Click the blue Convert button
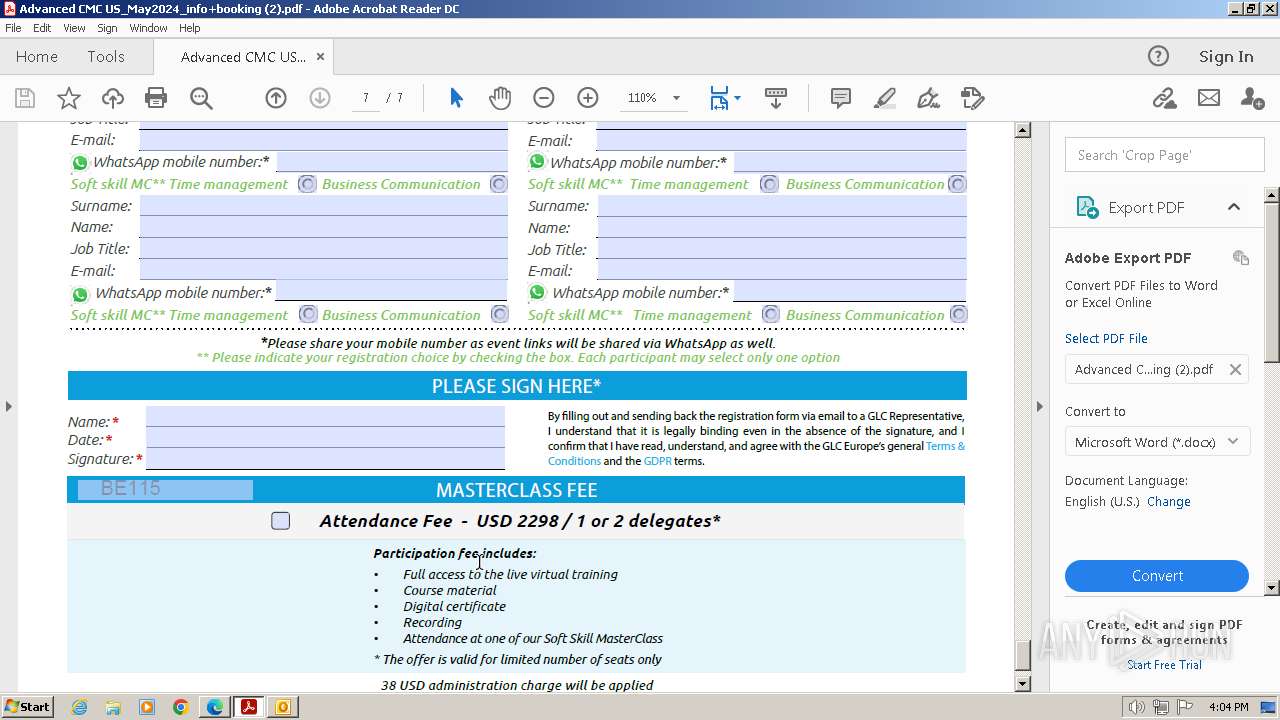 (x=1157, y=576)
